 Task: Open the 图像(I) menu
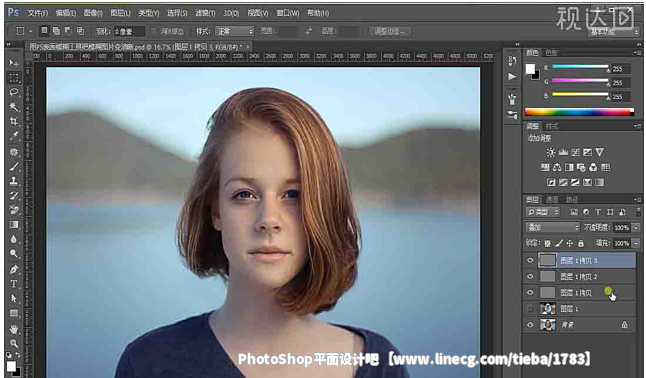point(93,13)
